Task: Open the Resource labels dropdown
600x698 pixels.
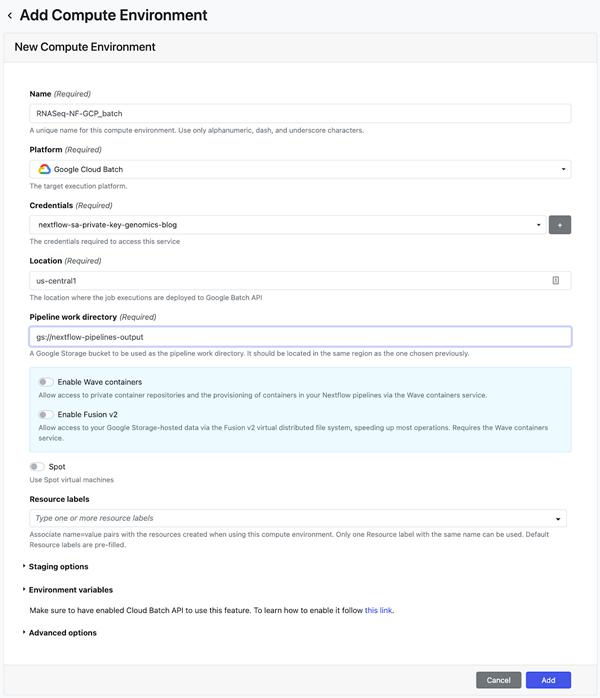Action: tap(557, 518)
